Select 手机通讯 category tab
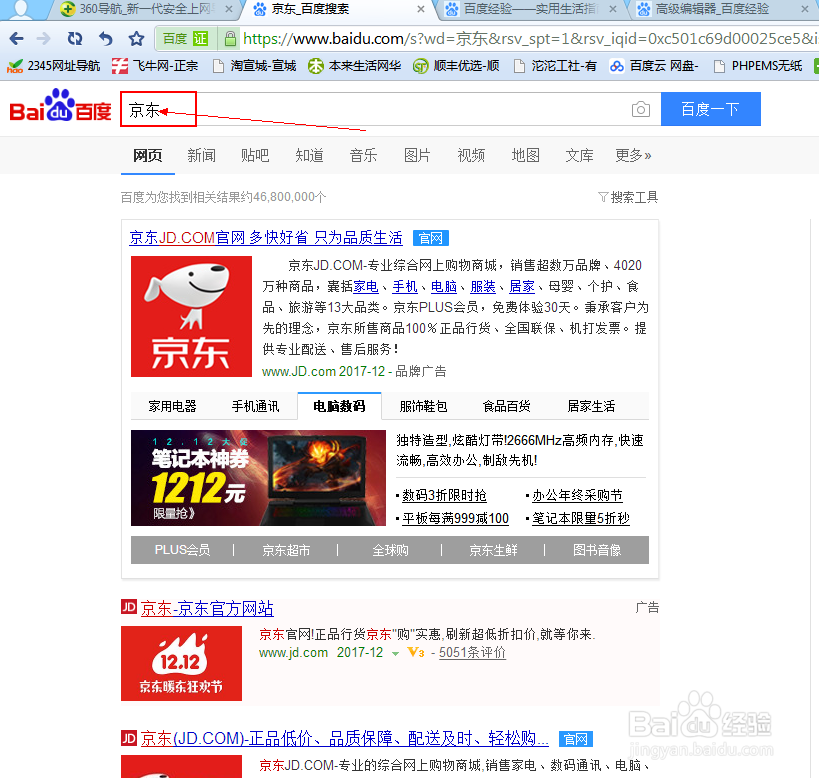This screenshot has height=778, width=819. tap(255, 406)
